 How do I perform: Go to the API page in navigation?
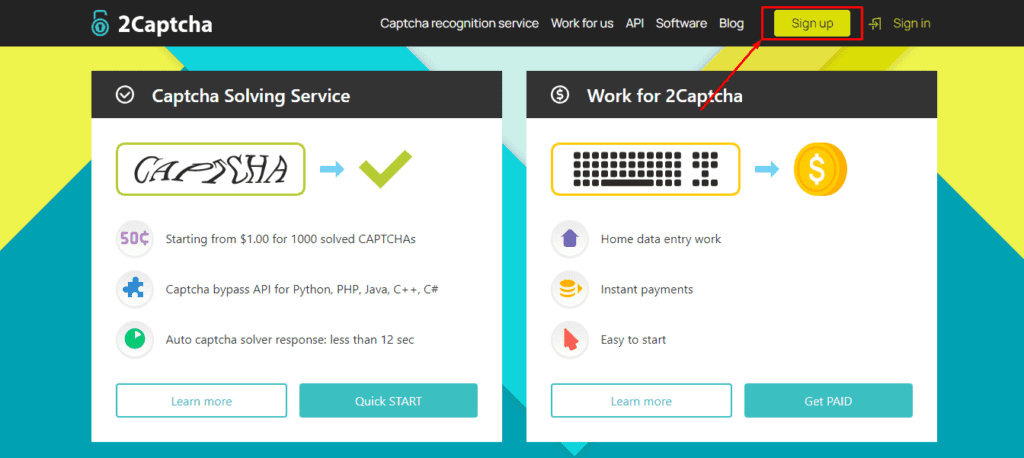click(635, 23)
